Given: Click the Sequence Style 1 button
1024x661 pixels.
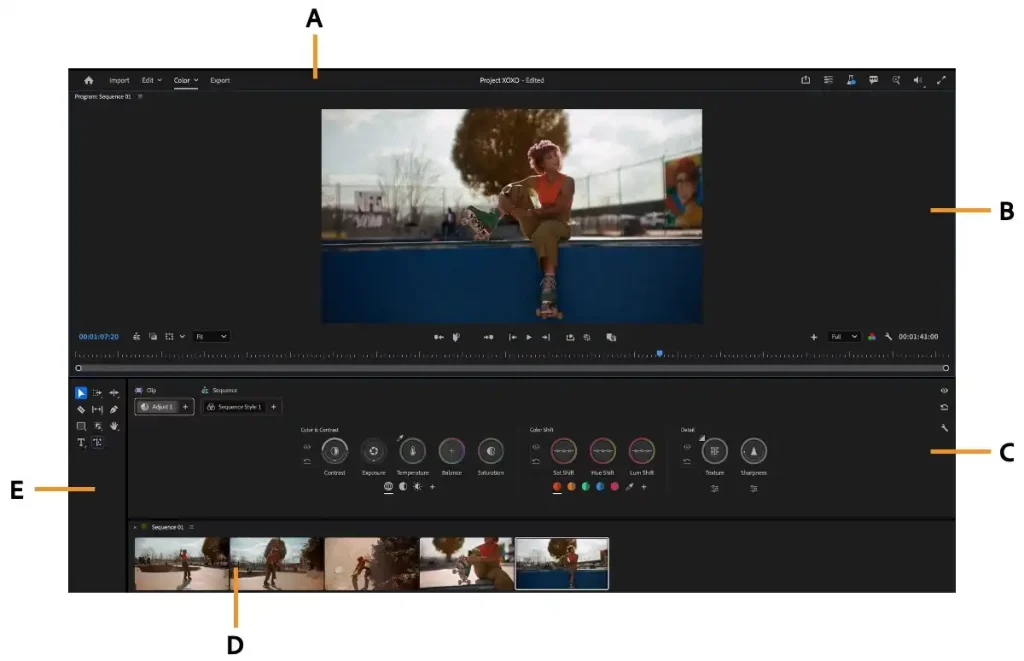Looking at the screenshot, I should (x=234, y=407).
